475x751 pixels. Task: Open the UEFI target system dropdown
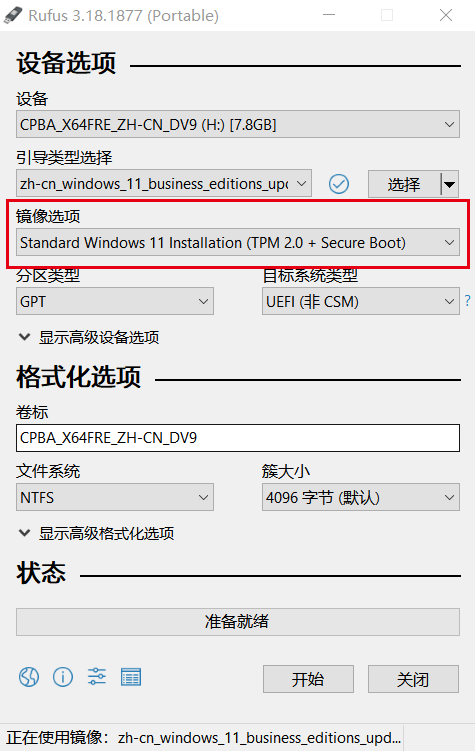(x=361, y=301)
